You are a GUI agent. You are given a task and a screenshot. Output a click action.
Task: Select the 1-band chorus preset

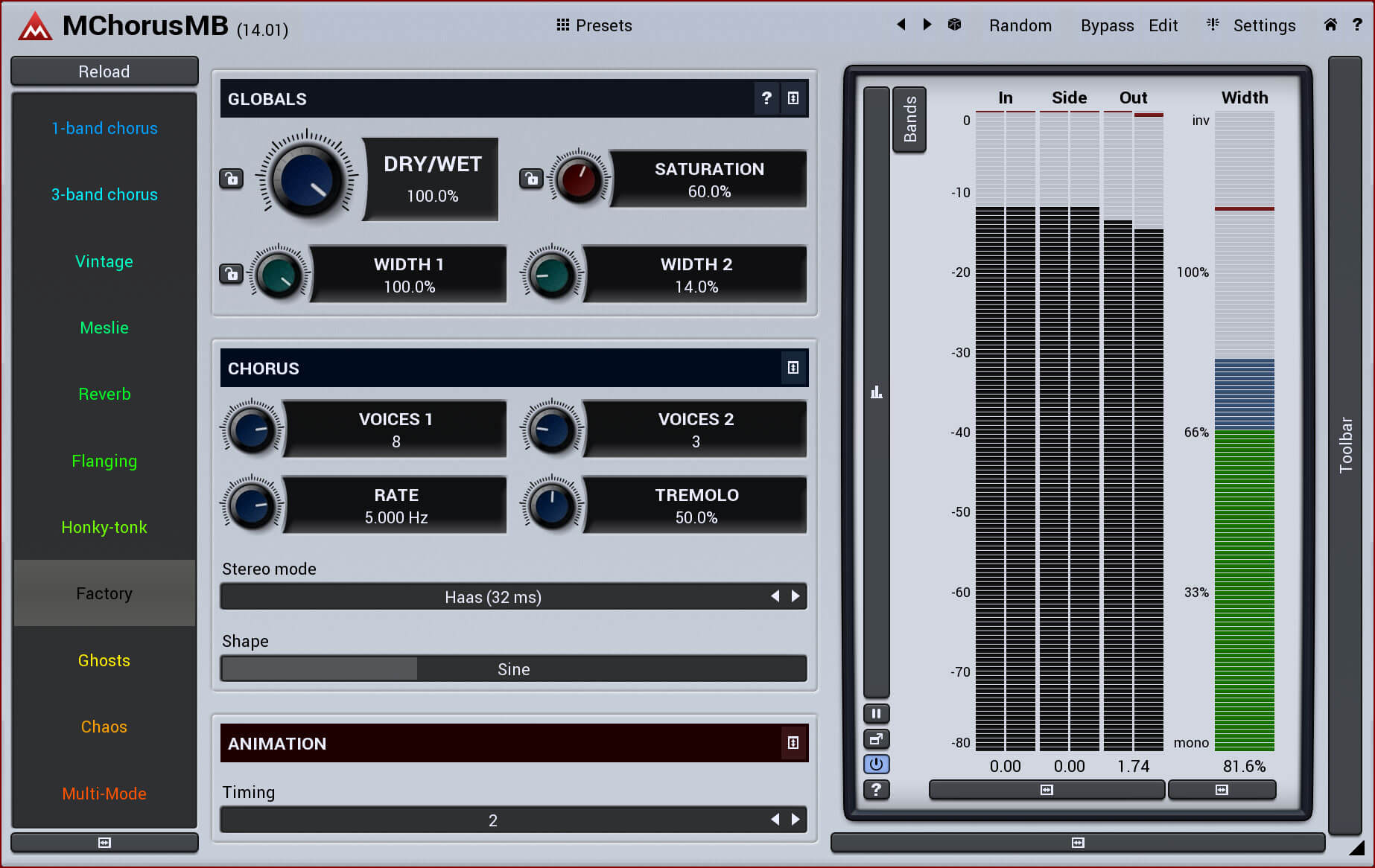click(x=104, y=128)
